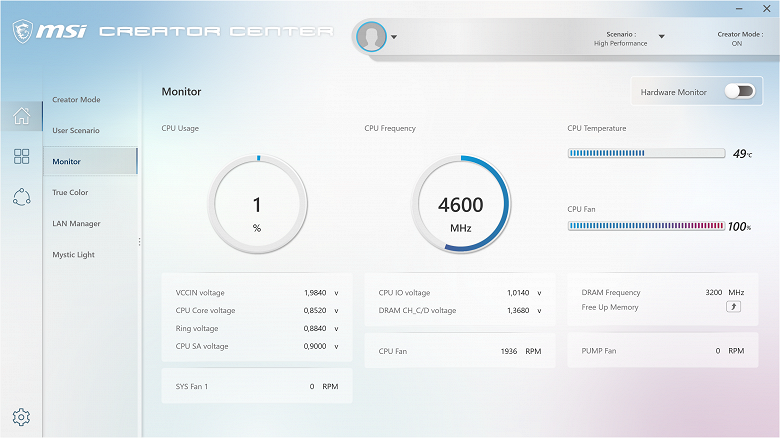Click the Free Up Memory arrow icon
The width and height of the screenshot is (780, 438).
733,307
